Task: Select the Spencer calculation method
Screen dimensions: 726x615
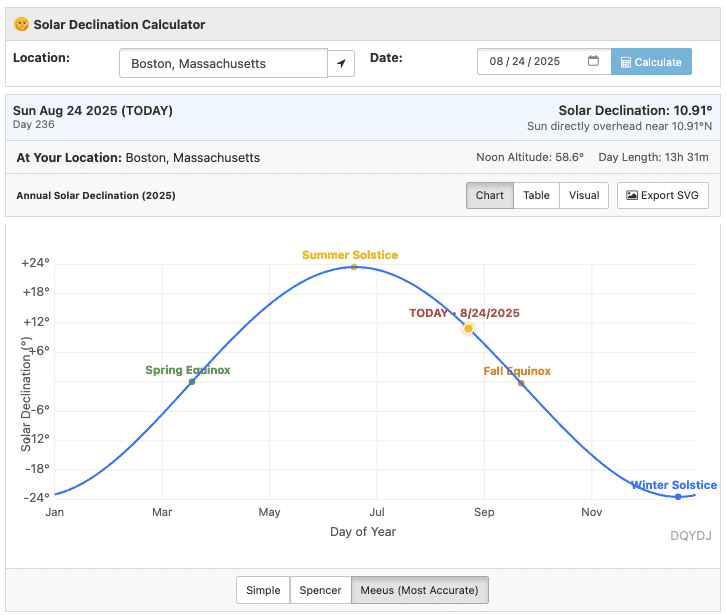Action: click(320, 590)
